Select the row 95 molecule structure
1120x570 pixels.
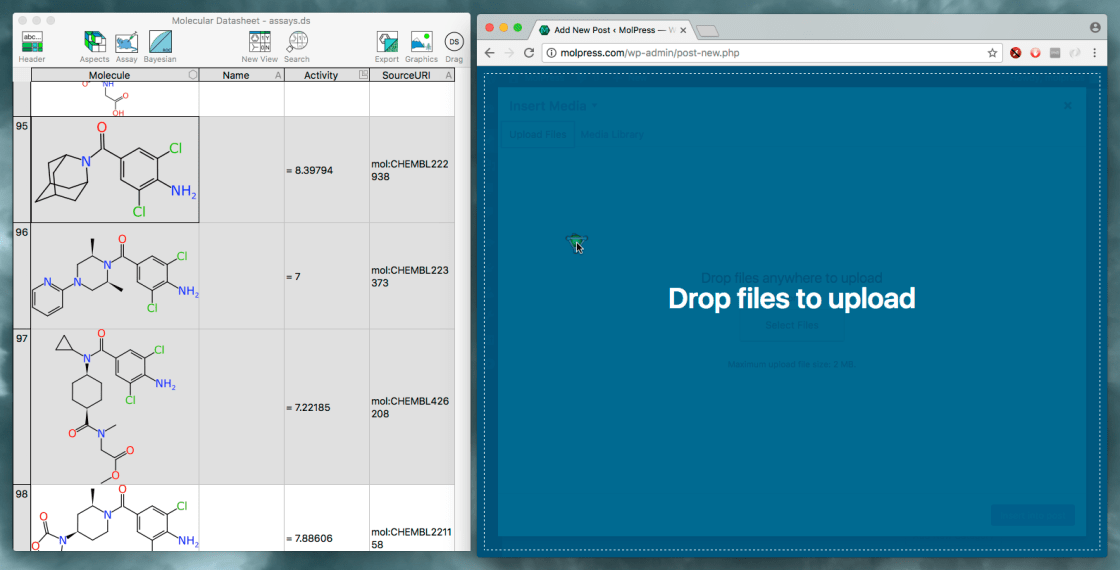point(115,169)
